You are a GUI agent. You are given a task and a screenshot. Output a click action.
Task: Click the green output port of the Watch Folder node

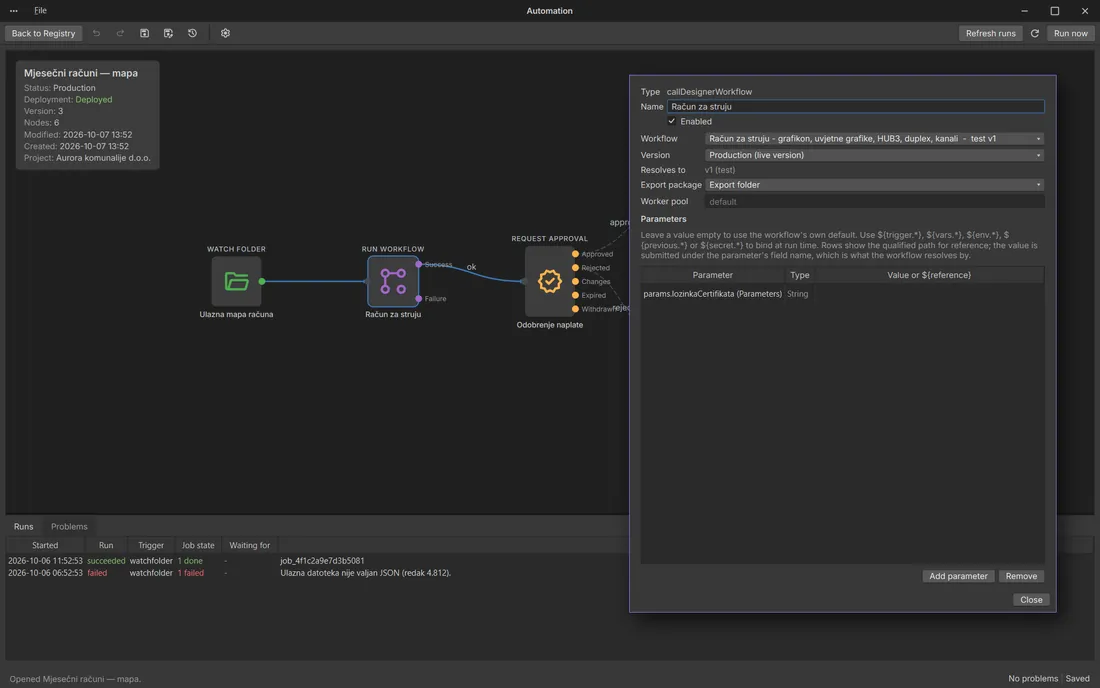point(262,281)
